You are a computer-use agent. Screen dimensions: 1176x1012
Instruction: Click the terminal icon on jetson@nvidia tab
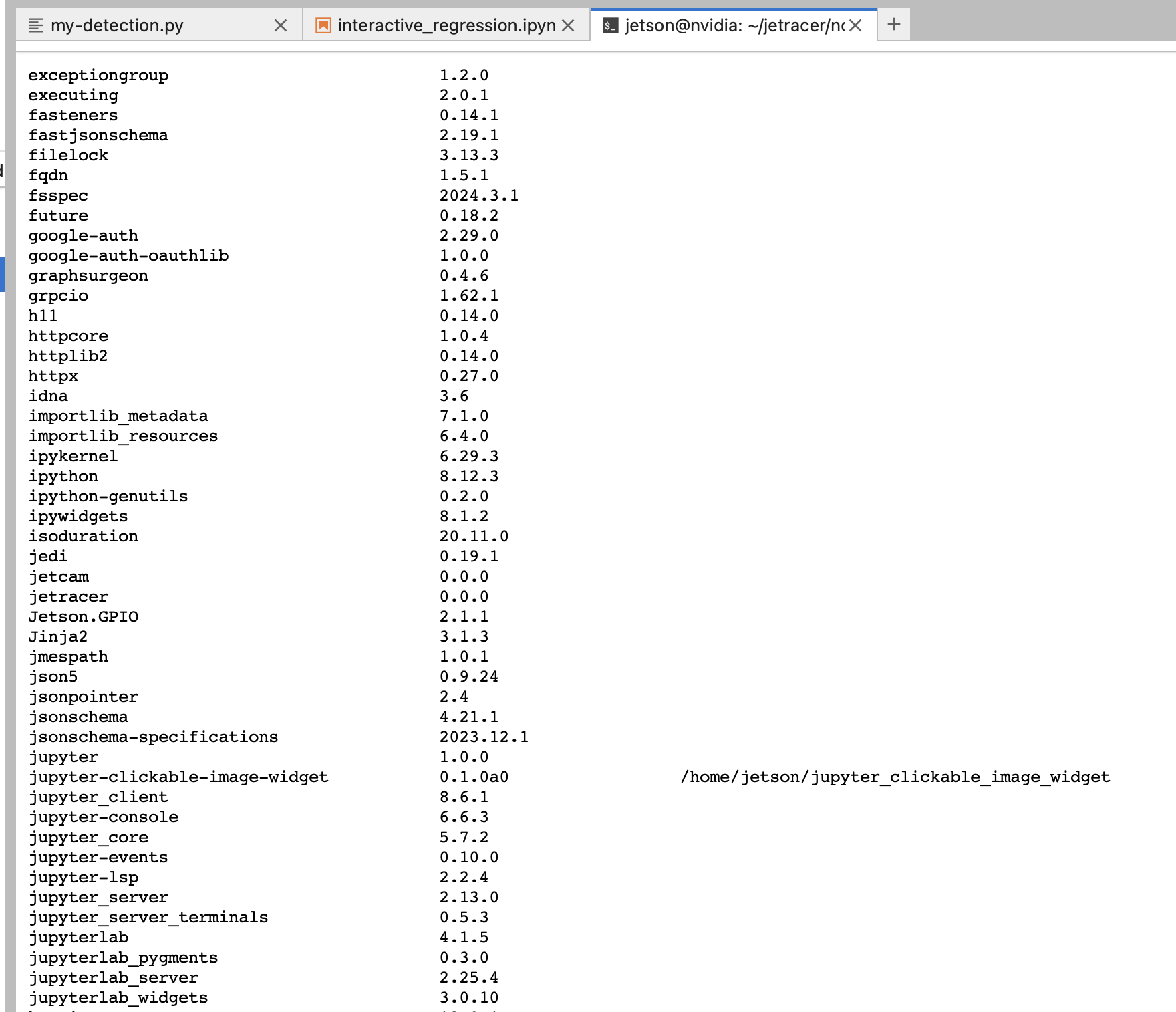pyautogui.click(x=609, y=25)
